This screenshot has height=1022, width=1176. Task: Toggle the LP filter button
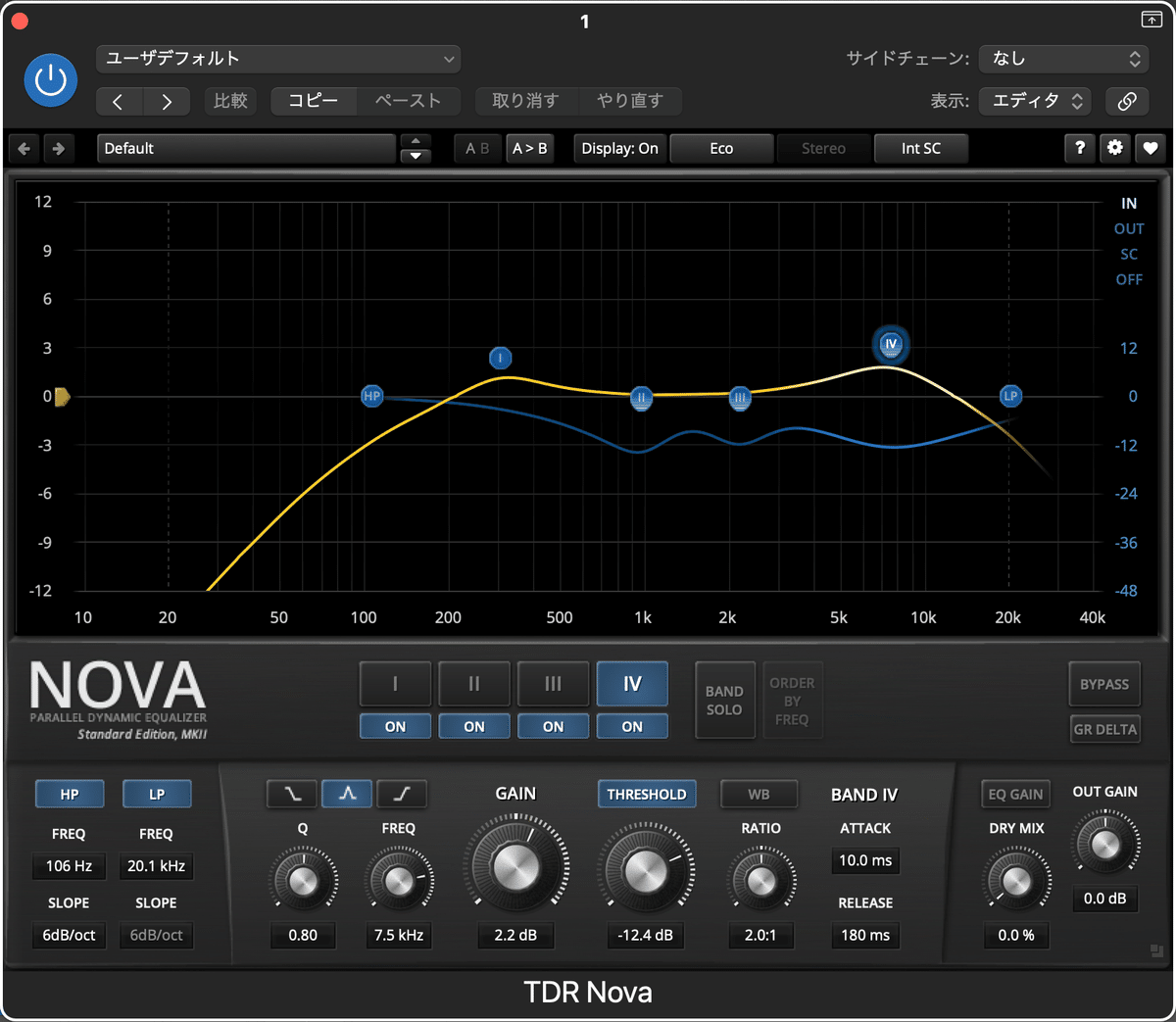157,794
